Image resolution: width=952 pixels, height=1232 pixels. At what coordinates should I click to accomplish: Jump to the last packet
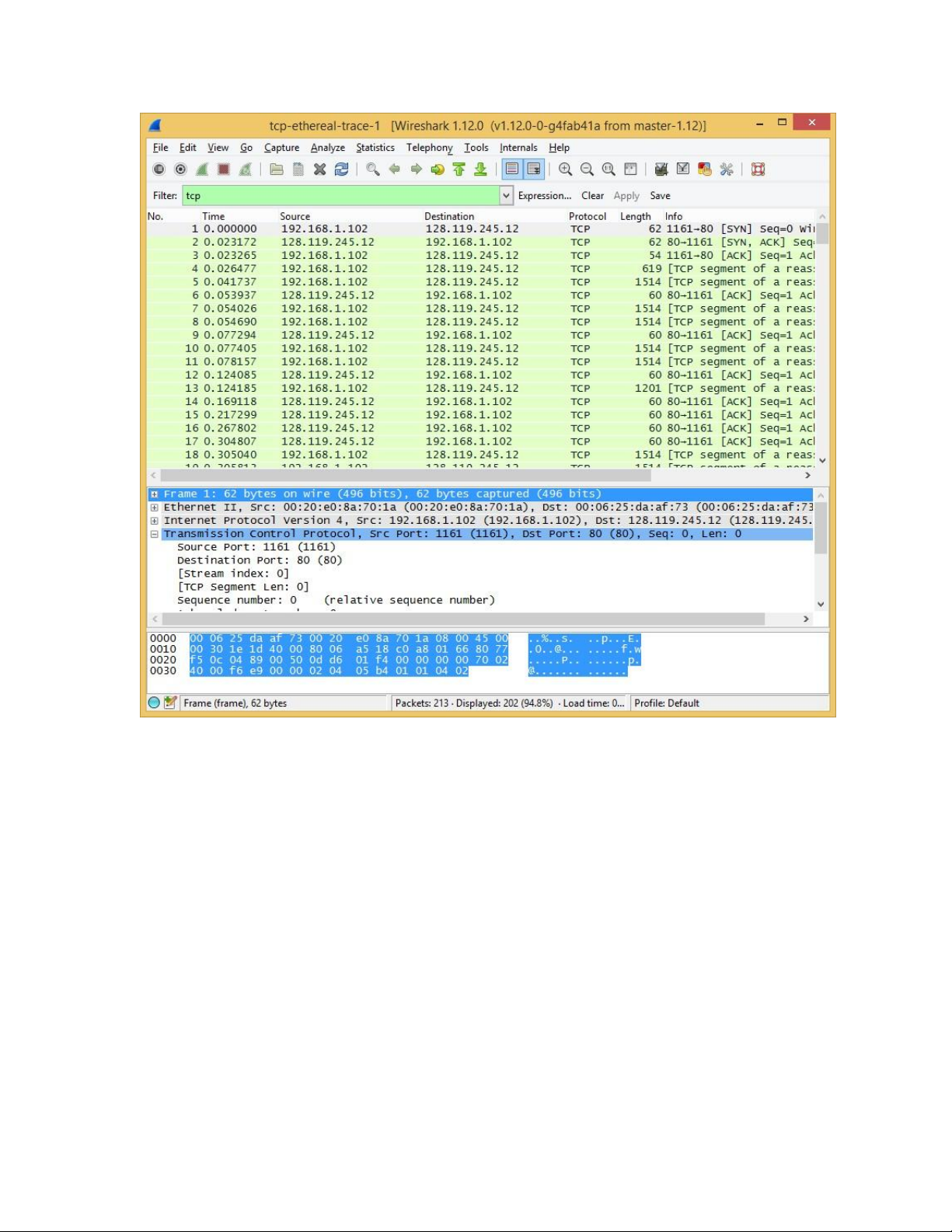coord(480,169)
